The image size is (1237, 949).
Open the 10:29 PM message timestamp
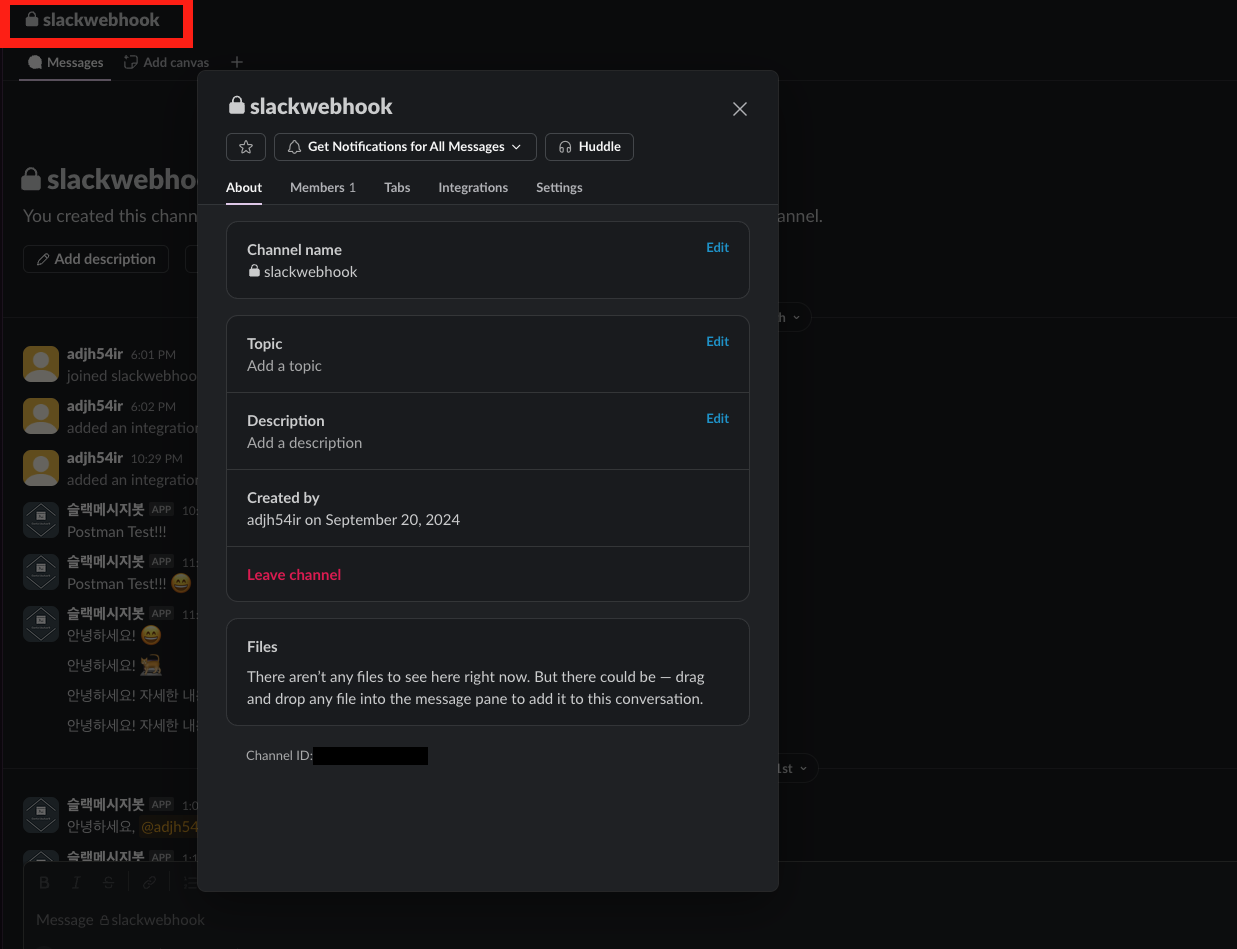157,459
